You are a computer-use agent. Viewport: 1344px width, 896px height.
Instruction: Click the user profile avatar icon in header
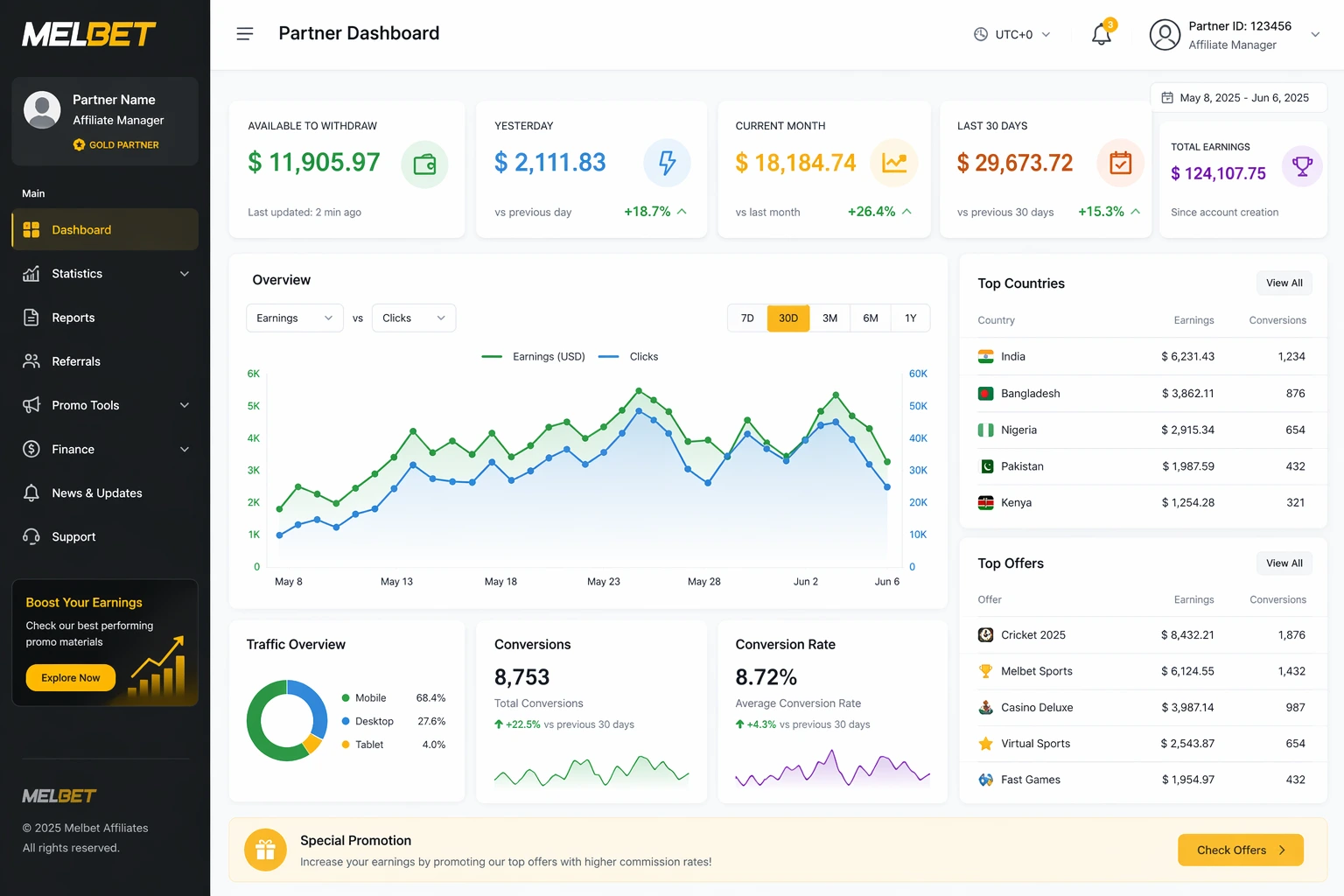[x=1165, y=35]
